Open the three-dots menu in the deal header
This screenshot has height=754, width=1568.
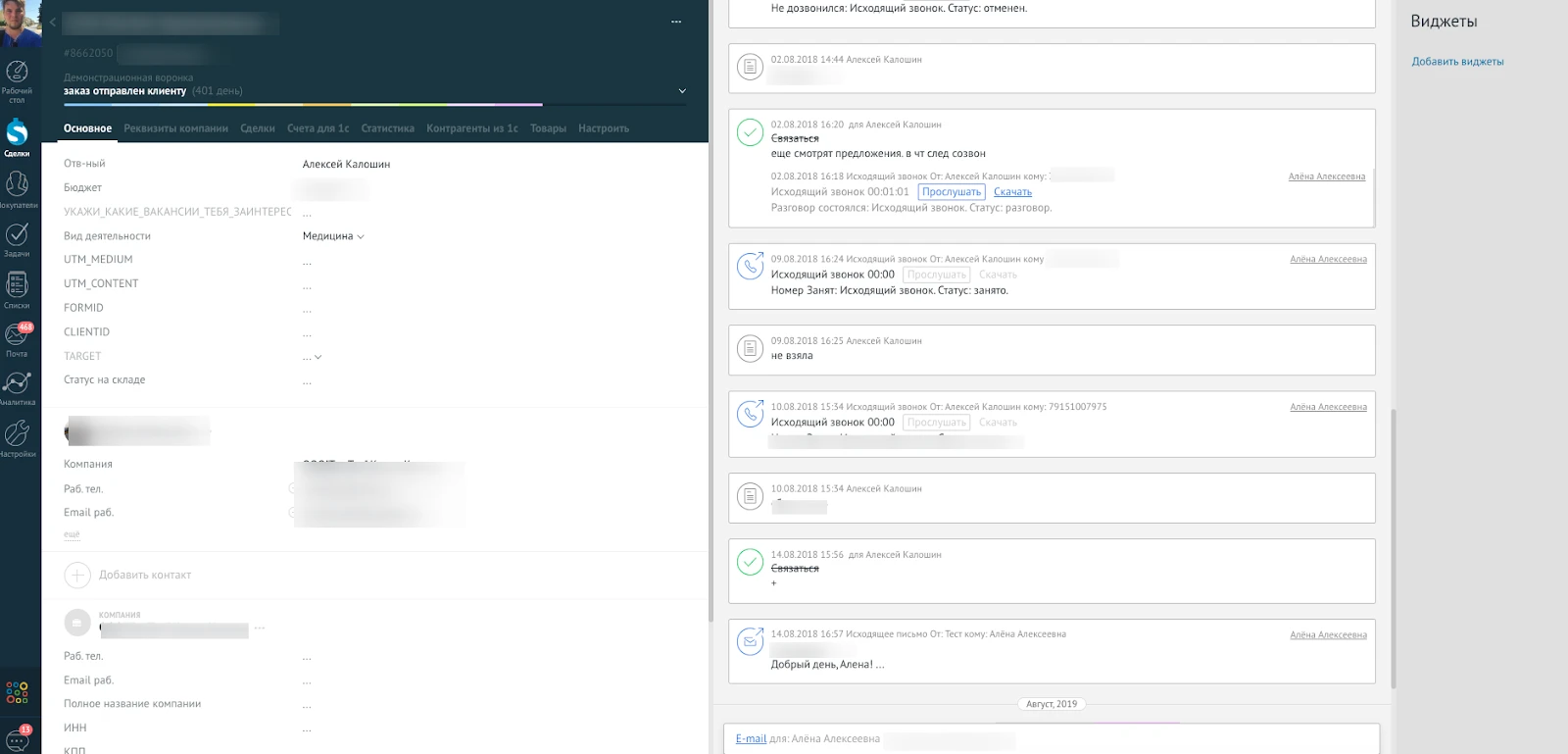click(x=676, y=22)
